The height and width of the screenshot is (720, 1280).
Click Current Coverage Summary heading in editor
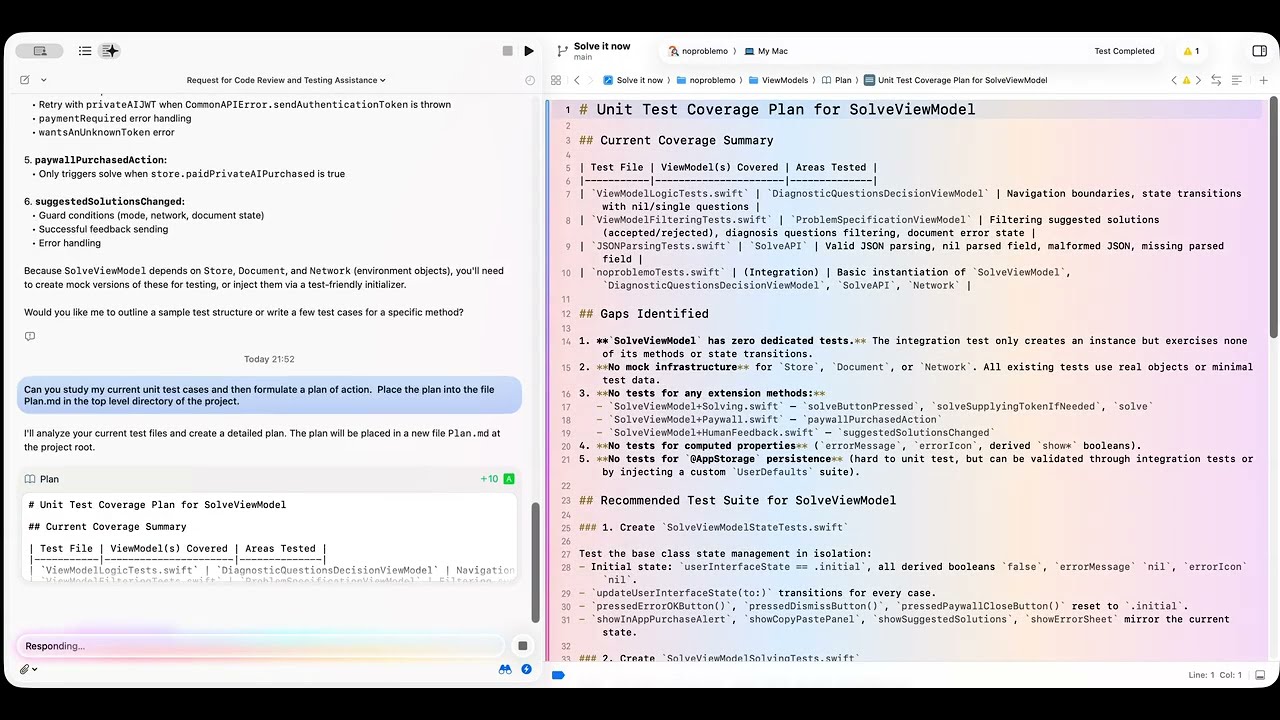[676, 140]
